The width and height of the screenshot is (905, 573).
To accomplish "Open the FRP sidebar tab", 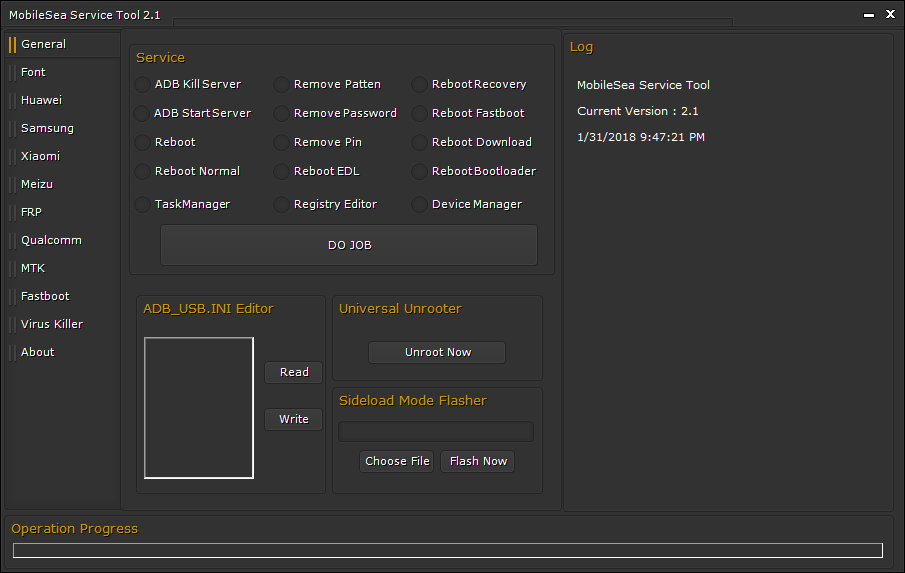I will pos(63,212).
